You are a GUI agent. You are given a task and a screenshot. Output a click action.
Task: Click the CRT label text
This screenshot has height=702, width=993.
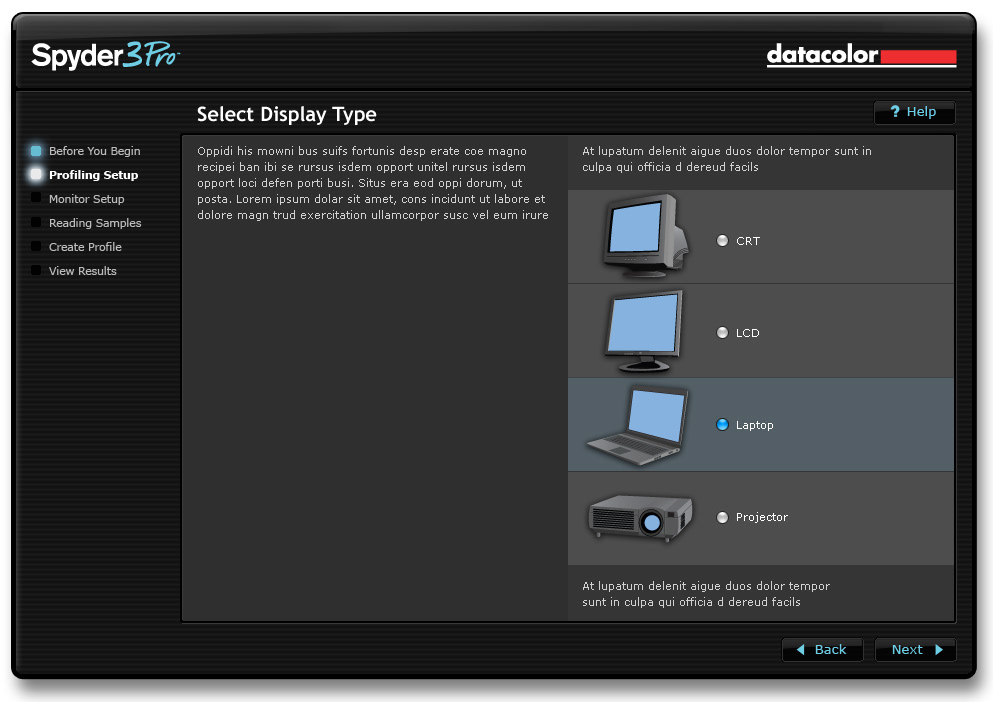(747, 241)
